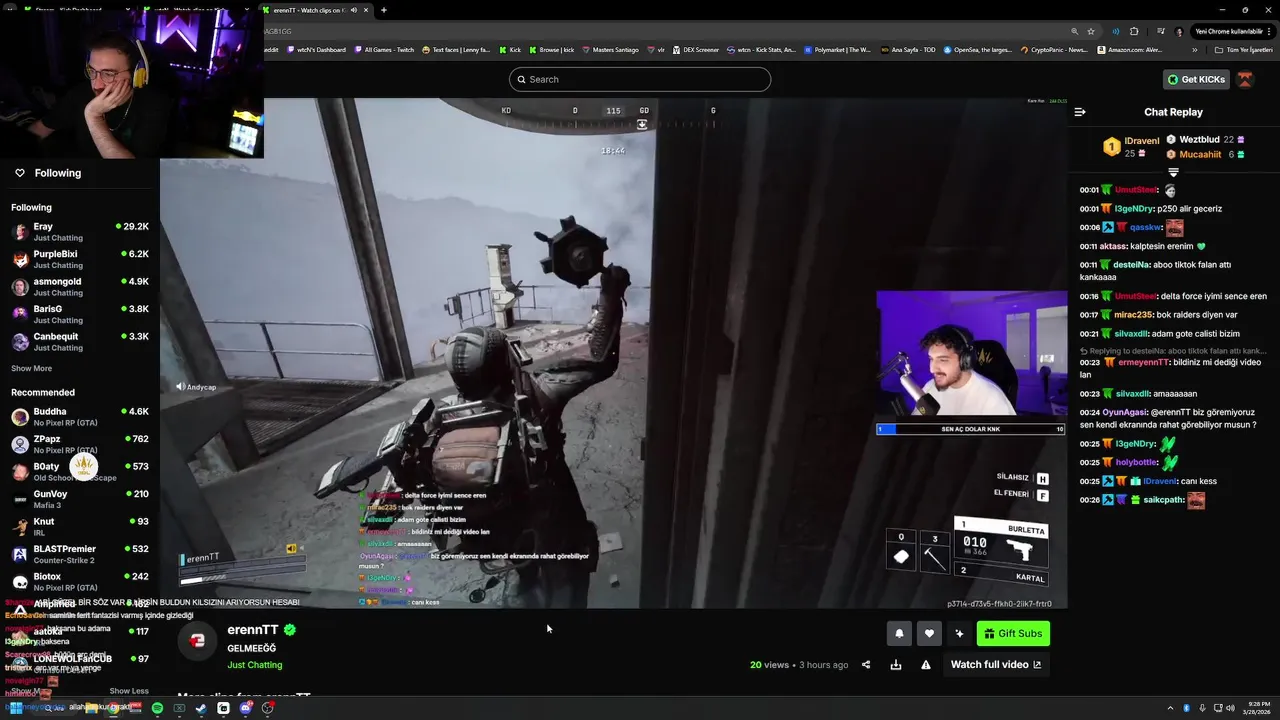Show fewer recommended channels
The height and width of the screenshot is (720, 1280).
pyautogui.click(x=128, y=691)
